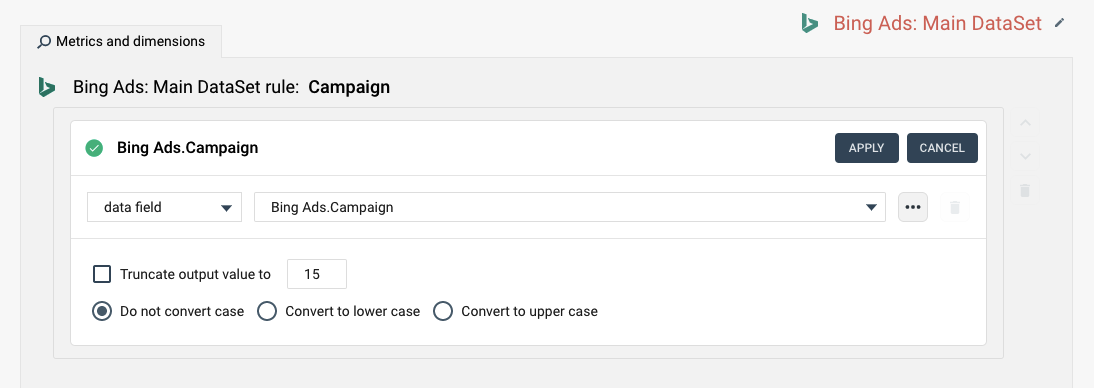Click the APPLY button
The height and width of the screenshot is (388, 1094).
click(867, 148)
